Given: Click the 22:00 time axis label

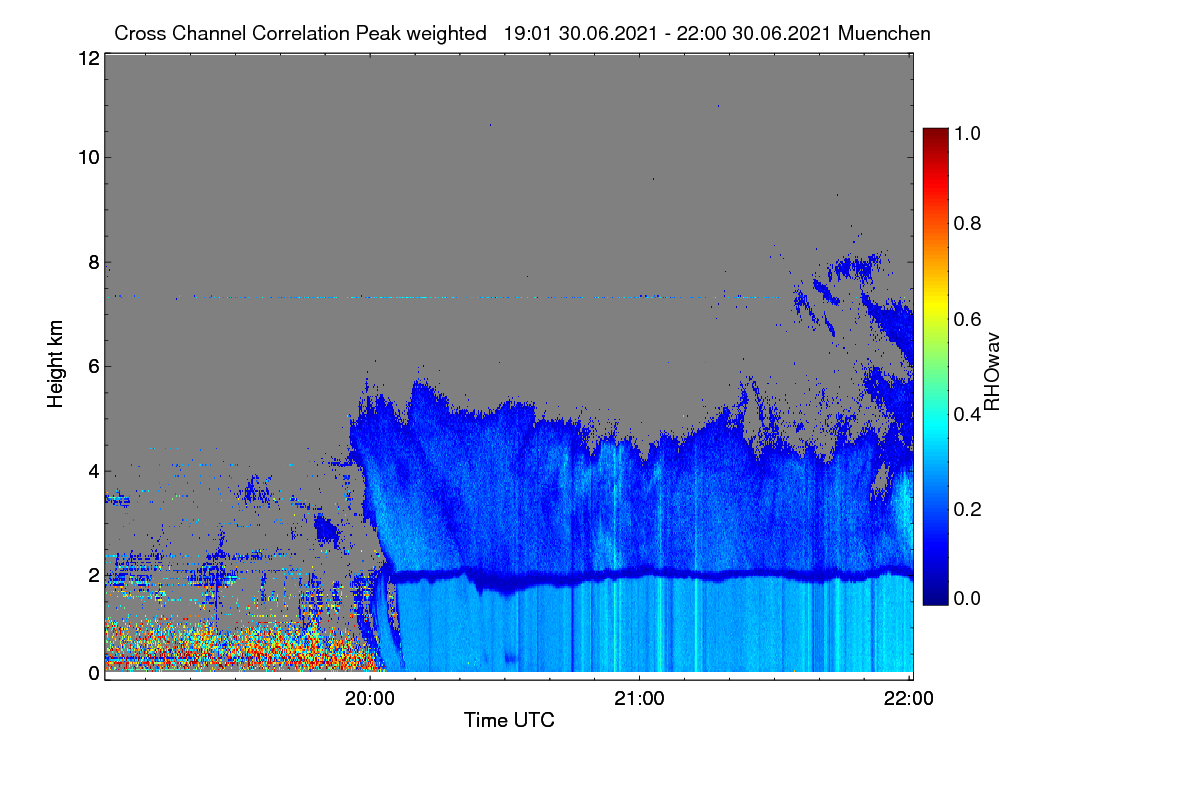Looking at the screenshot, I should click(x=909, y=699).
